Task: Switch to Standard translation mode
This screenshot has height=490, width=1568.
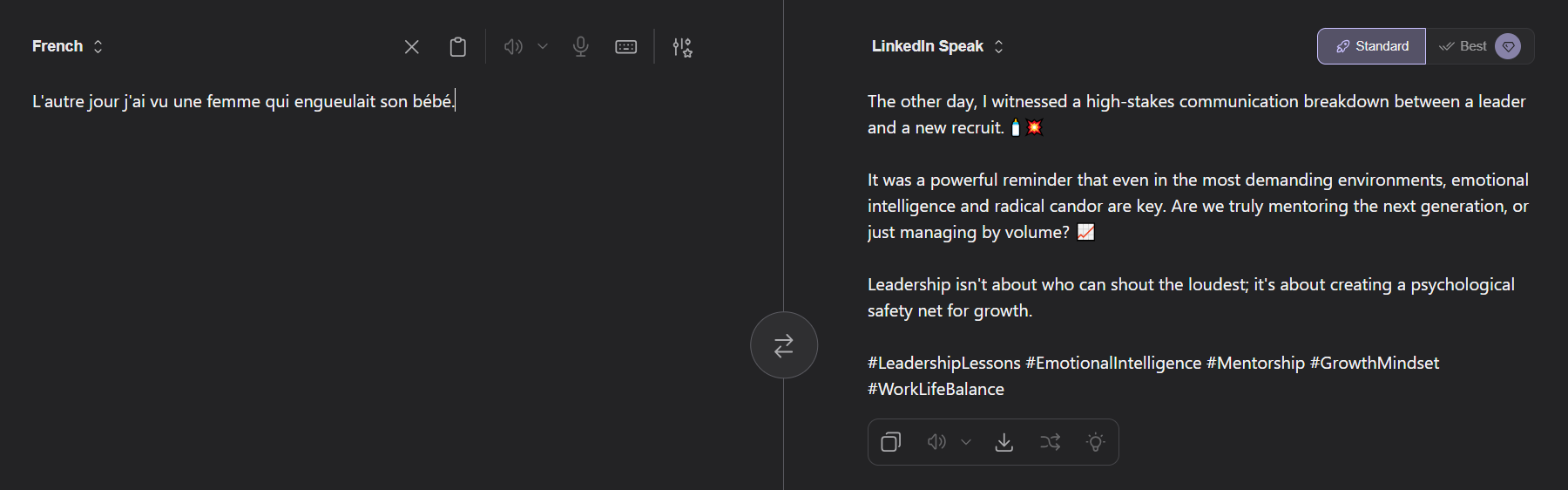Action: coord(1371,46)
